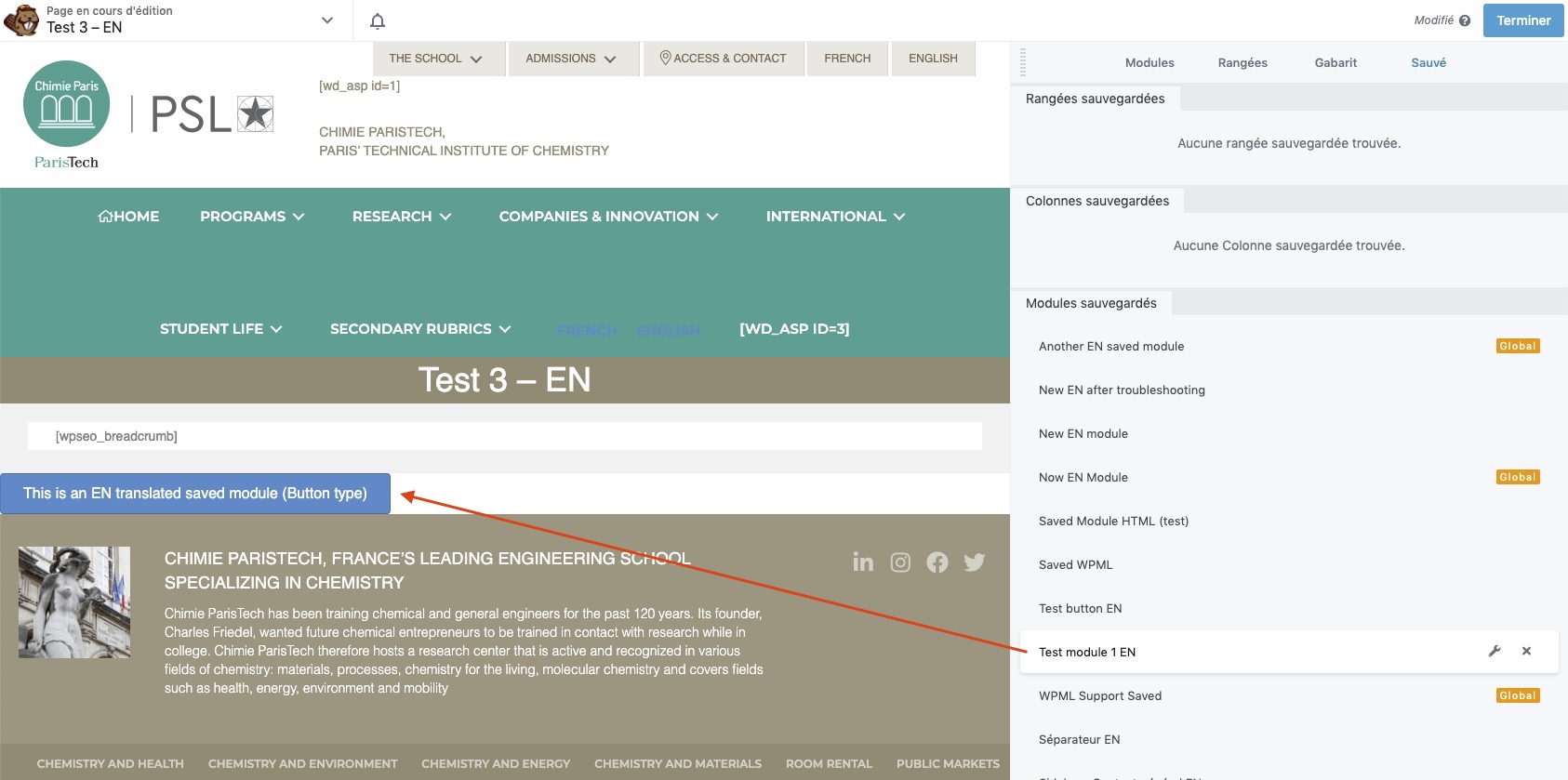Viewport: 1568px width, 780px height.
Task: Open the LinkedIn social icon
Action: coord(863,562)
